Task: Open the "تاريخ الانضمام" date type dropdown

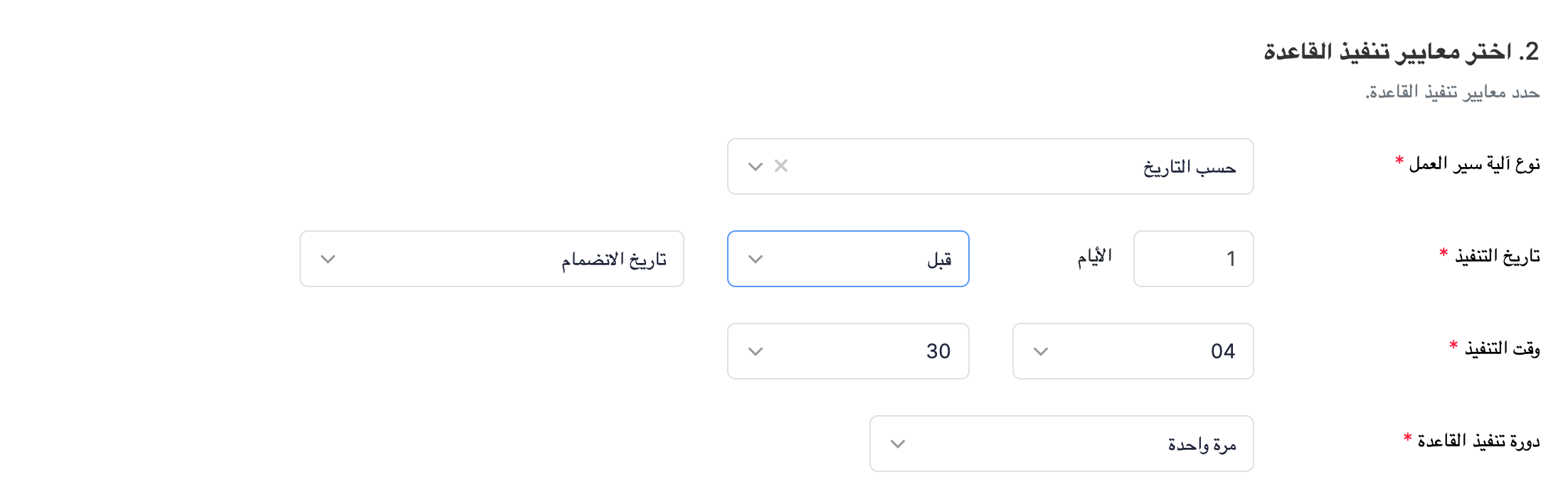Action: [491, 258]
